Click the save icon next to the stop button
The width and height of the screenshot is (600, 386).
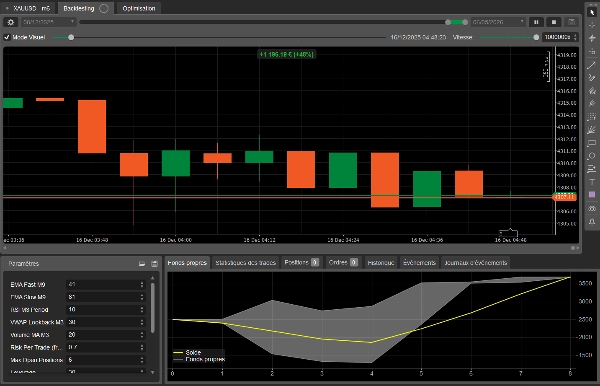click(571, 22)
